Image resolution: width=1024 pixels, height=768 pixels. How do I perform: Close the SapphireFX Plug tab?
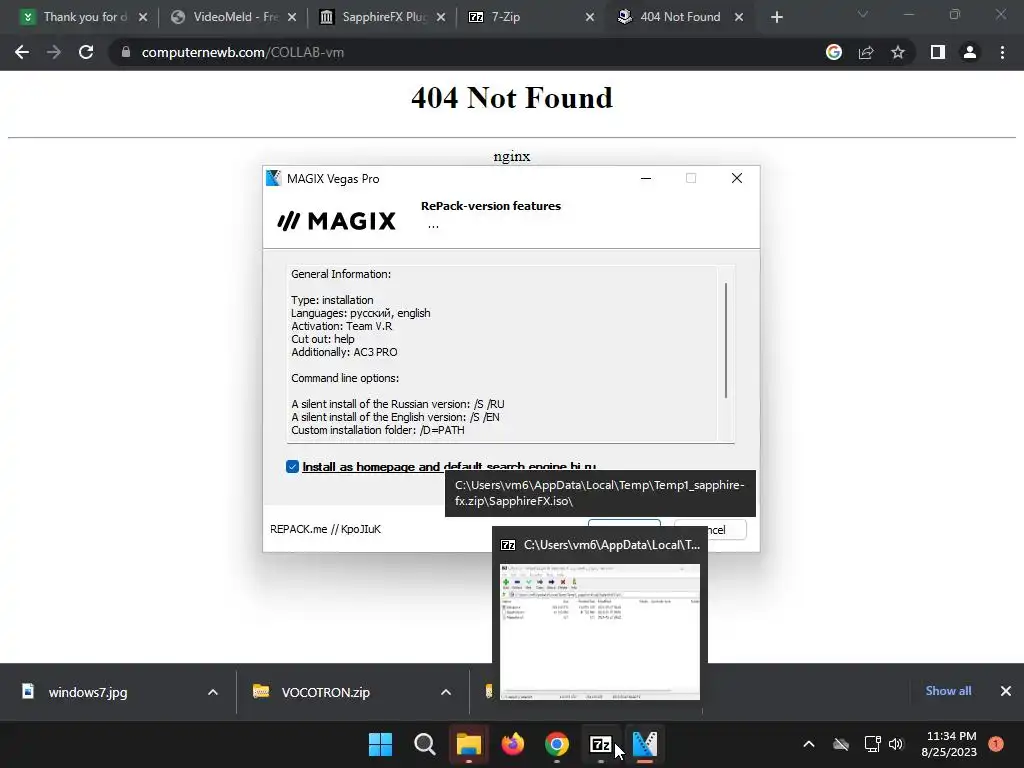click(441, 17)
